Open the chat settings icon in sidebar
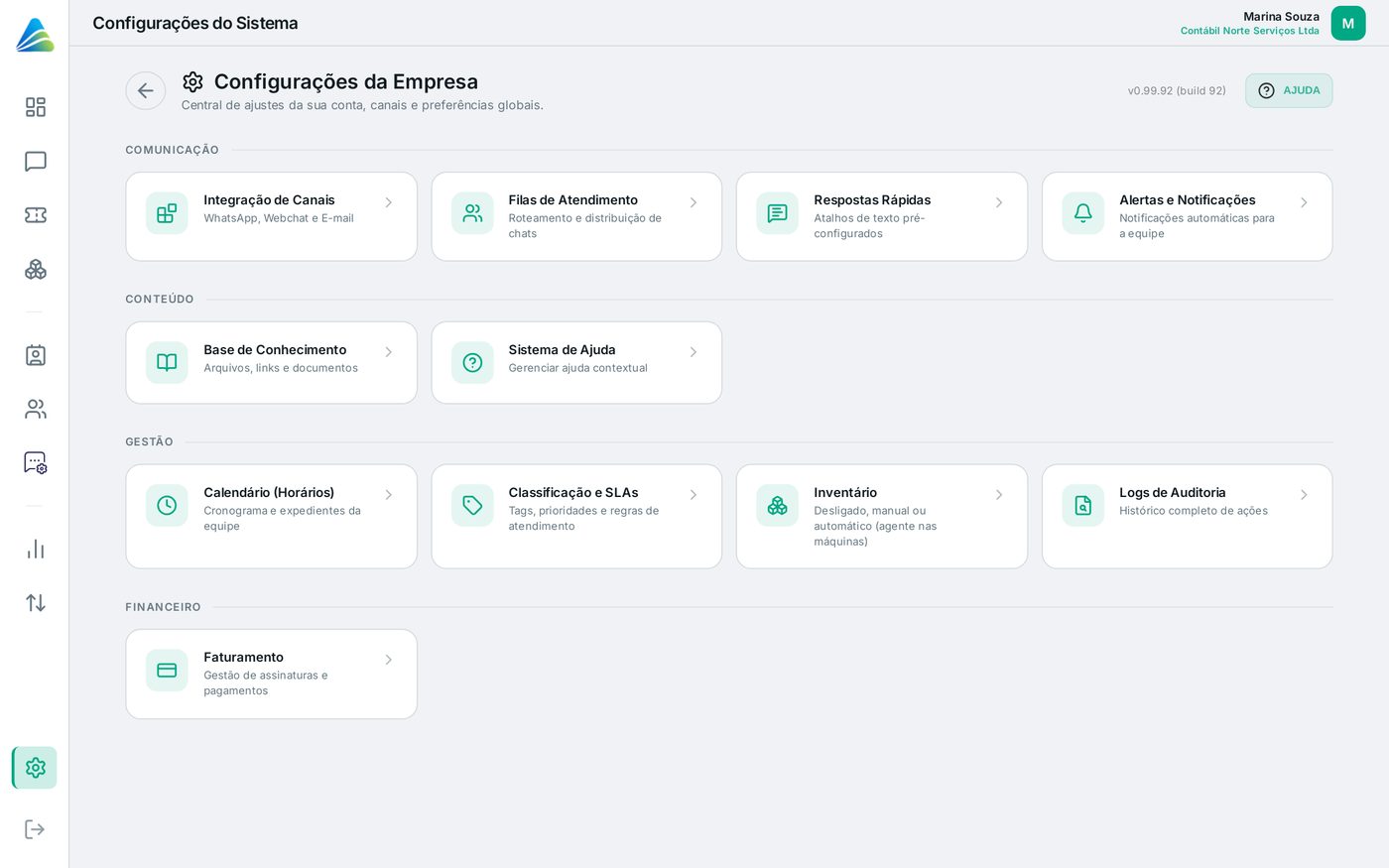The height and width of the screenshot is (868, 1389). 36,462
